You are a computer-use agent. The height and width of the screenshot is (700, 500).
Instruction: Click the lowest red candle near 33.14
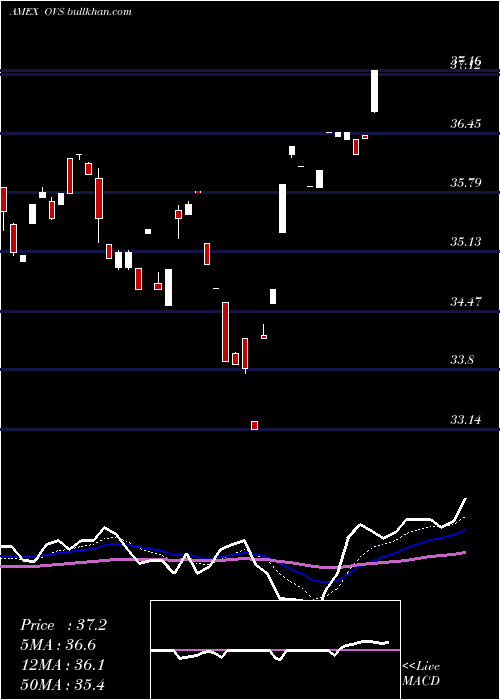coord(254,425)
